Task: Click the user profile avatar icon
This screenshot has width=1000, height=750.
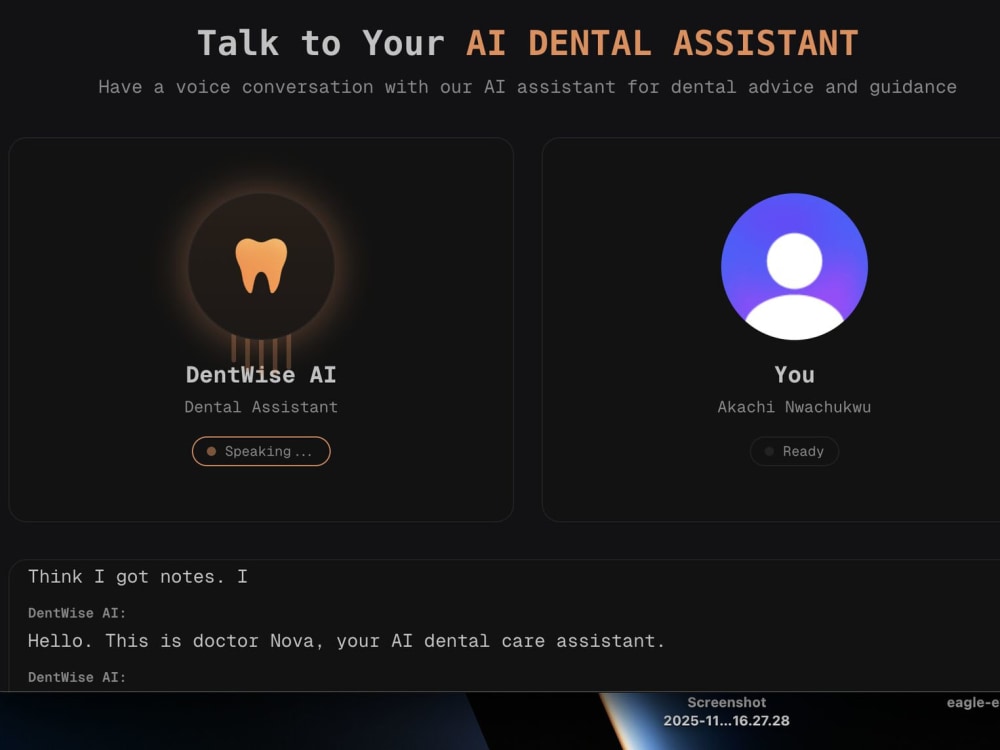Action: 794,266
